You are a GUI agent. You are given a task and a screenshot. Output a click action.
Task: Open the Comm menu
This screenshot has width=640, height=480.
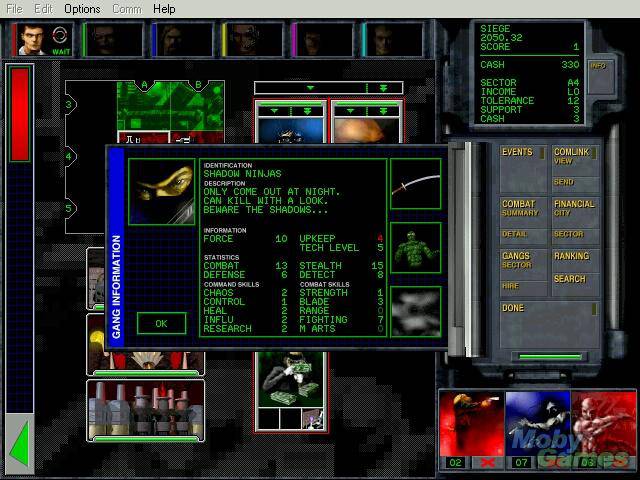pyautogui.click(x=127, y=9)
